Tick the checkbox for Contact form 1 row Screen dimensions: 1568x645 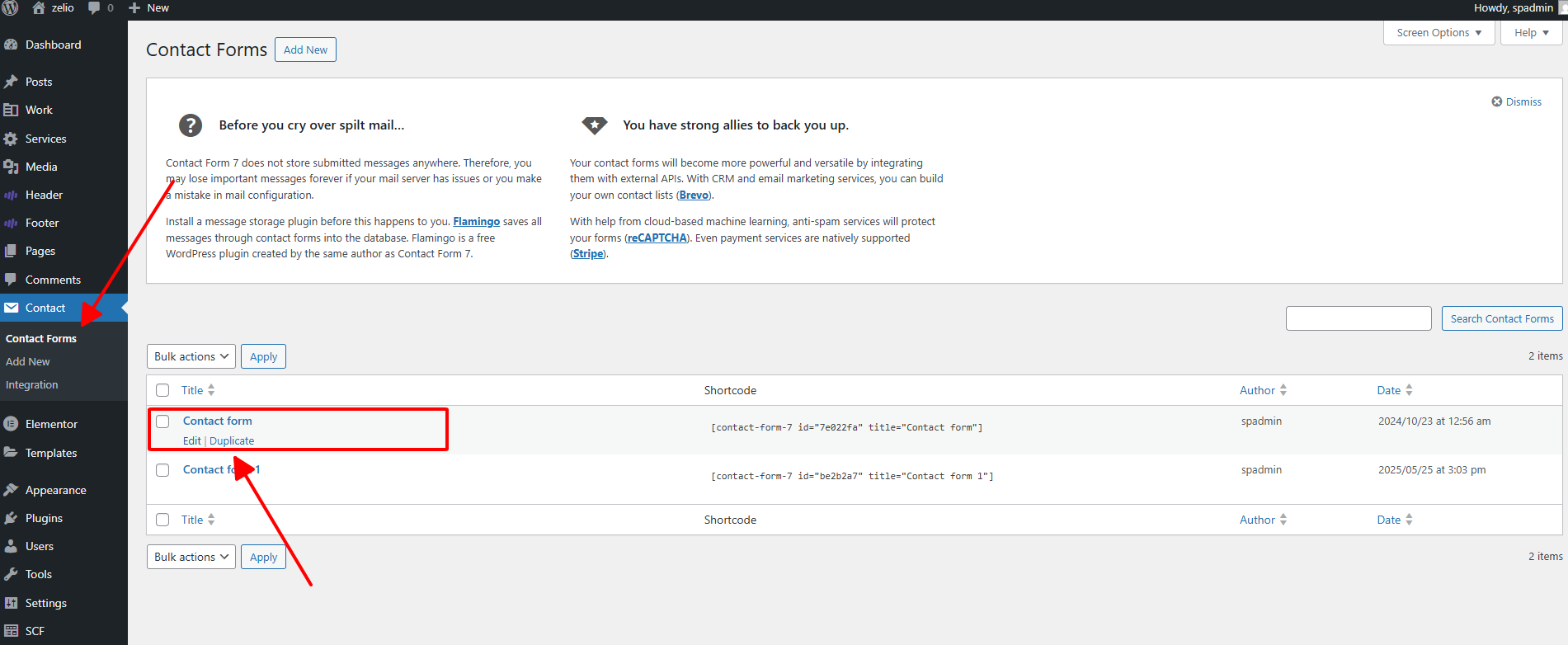pos(162,470)
